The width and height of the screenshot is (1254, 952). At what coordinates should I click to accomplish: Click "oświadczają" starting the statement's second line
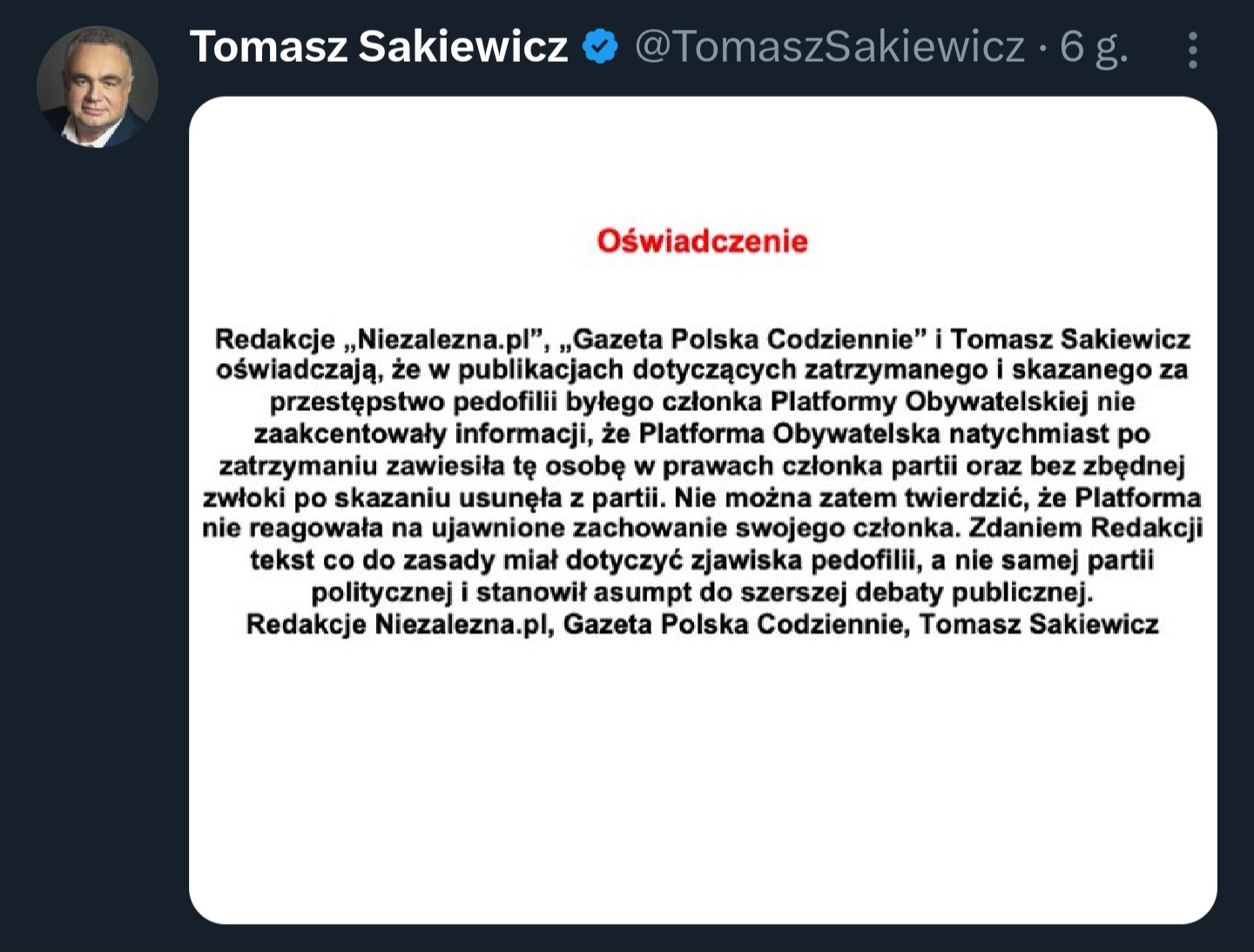298,370
